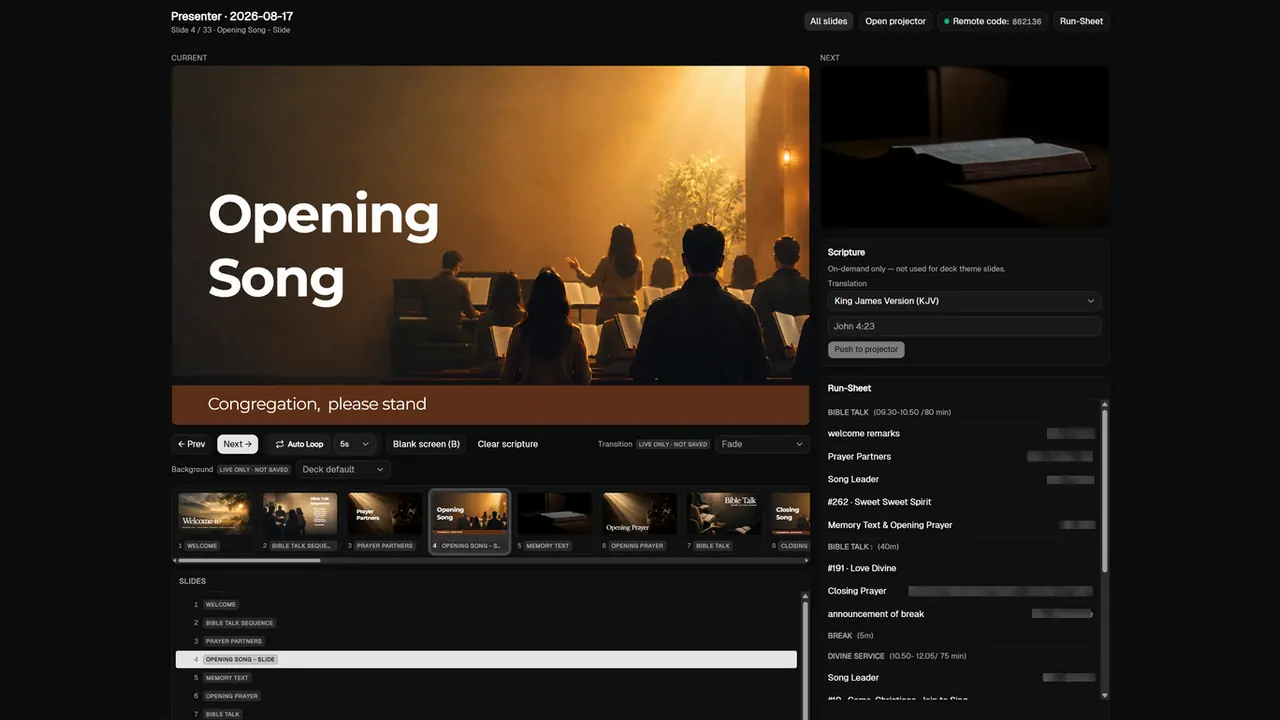Select OPENING PRAYER list row

(486, 696)
